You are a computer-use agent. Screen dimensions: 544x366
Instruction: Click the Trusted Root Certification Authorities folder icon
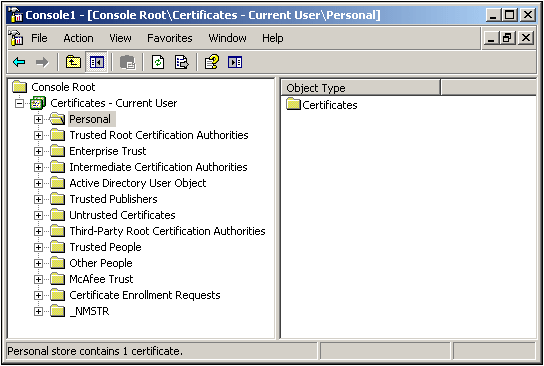tap(57, 135)
